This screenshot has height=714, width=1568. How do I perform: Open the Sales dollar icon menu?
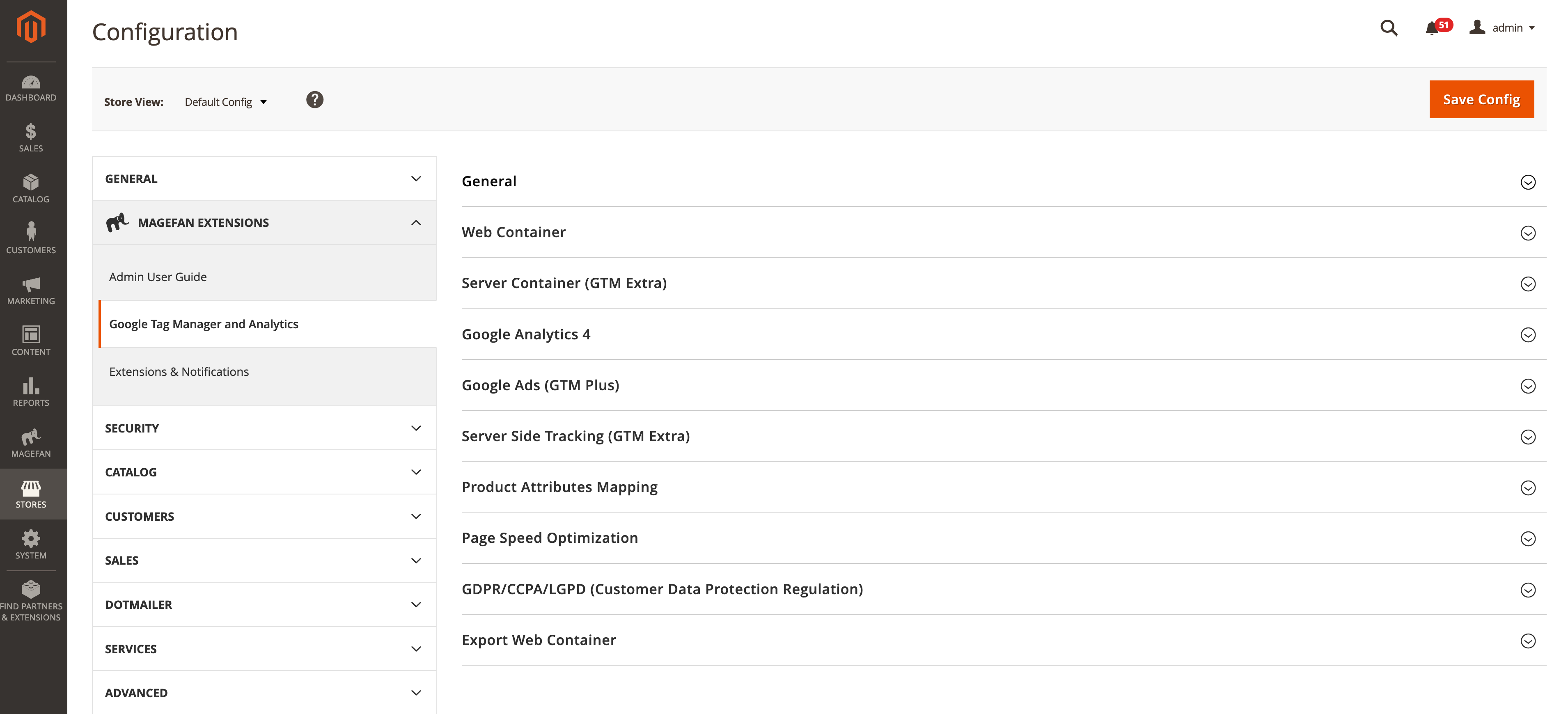[31, 137]
